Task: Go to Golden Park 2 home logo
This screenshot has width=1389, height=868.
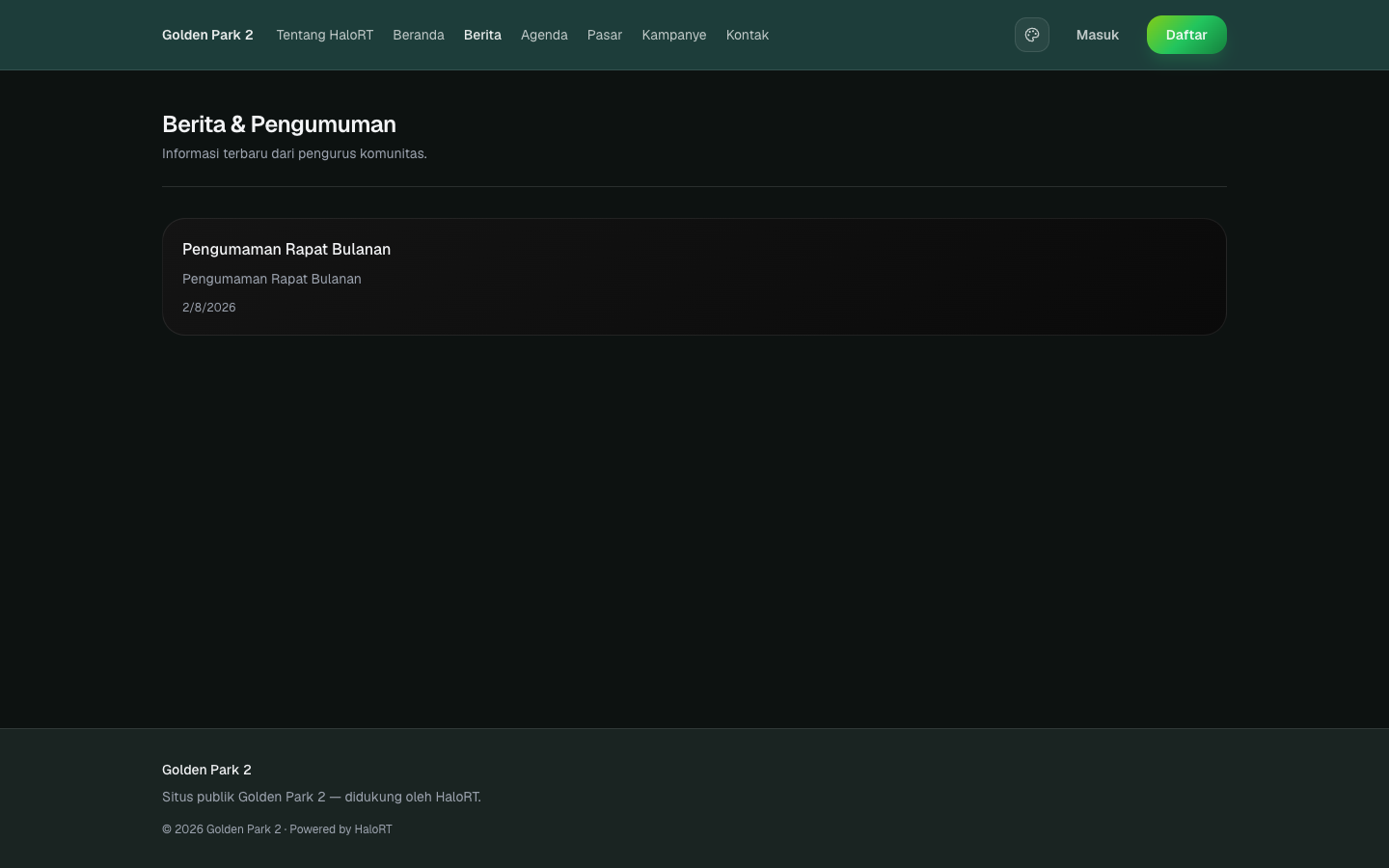Action: pos(207,35)
